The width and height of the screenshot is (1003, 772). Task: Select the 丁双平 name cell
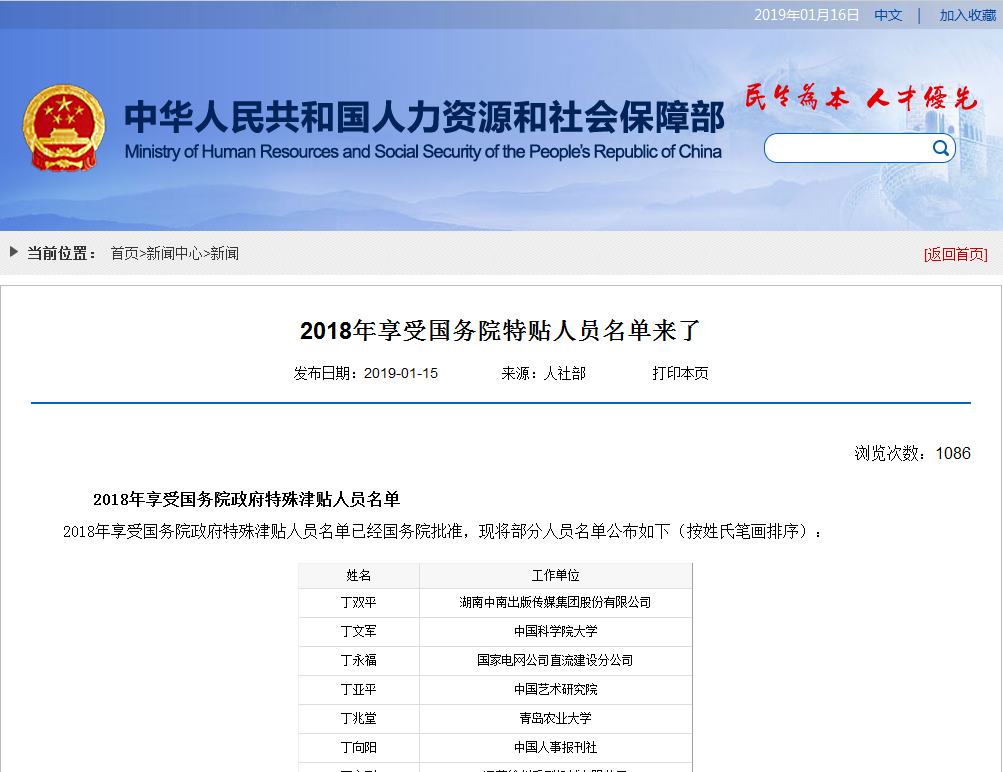(x=358, y=602)
